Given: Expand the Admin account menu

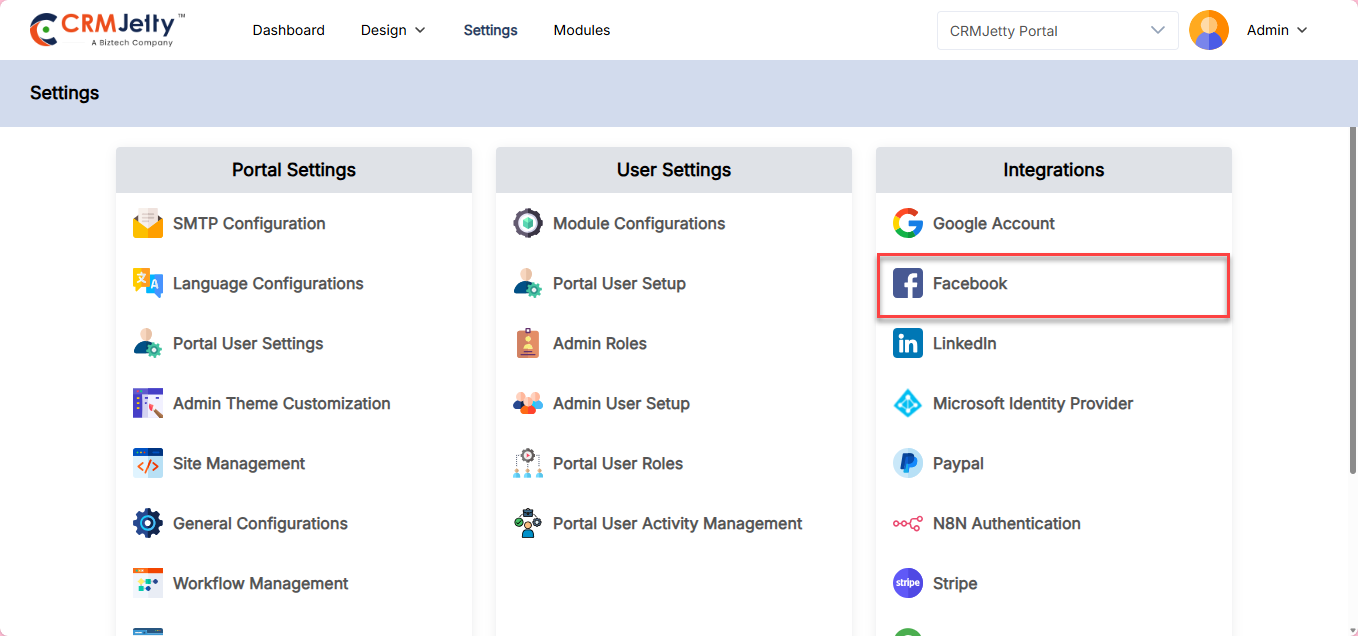Looking at the screenshot, I should click(1277, 30).
